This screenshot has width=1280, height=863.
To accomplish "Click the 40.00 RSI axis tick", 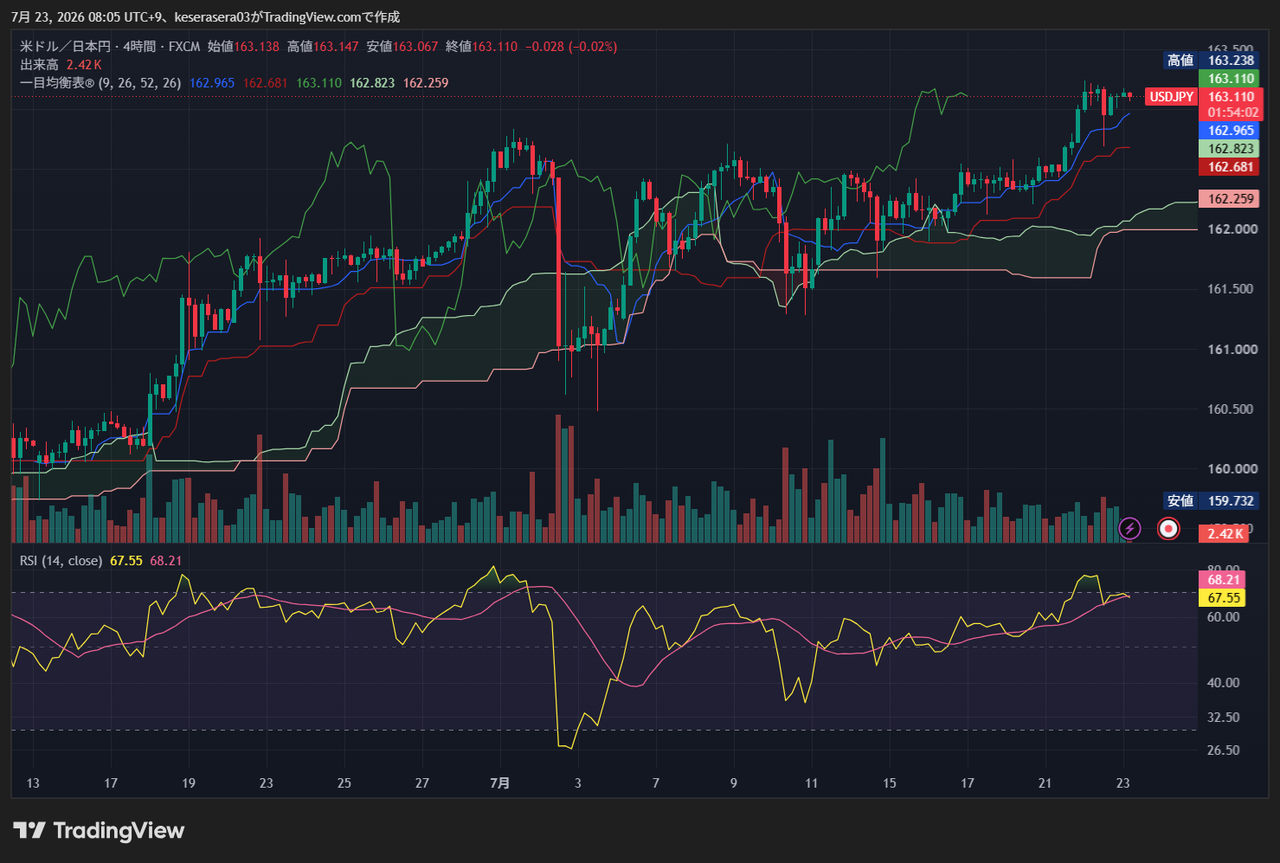I will 1225,683.
